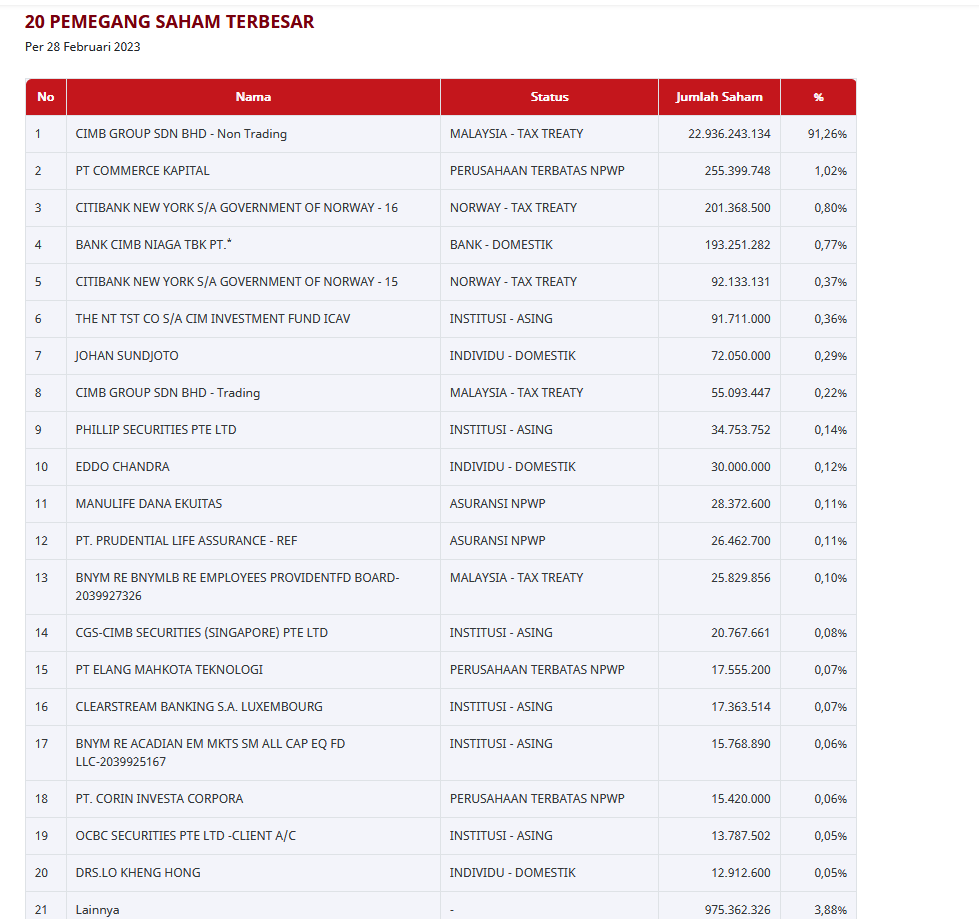
Task: Click share count 91.711.000
Action: click(x=740, y=318)
